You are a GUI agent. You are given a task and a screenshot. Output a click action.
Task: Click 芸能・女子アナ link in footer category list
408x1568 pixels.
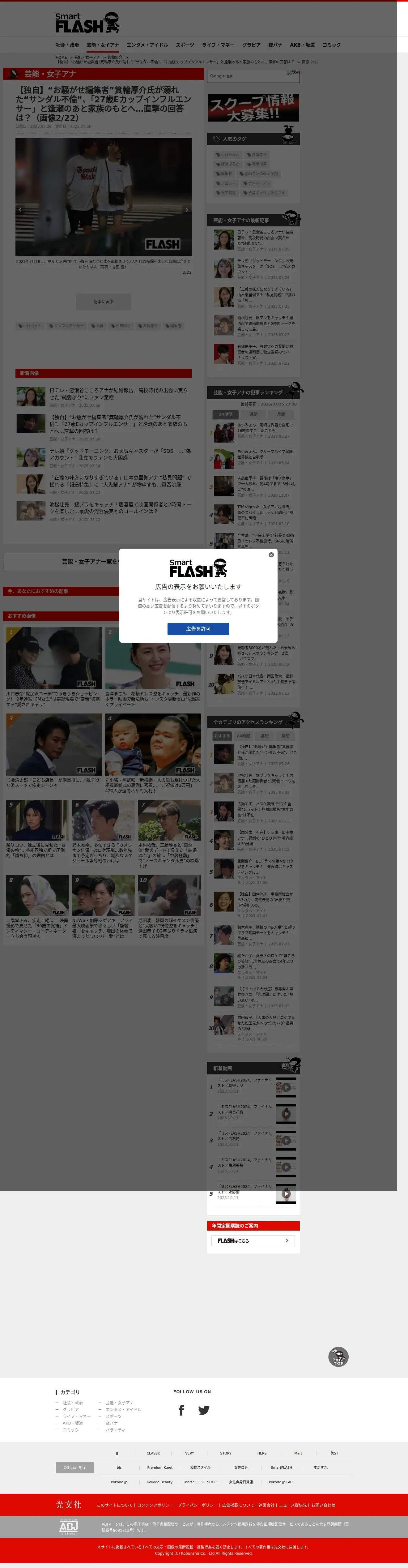(119, 1403)
